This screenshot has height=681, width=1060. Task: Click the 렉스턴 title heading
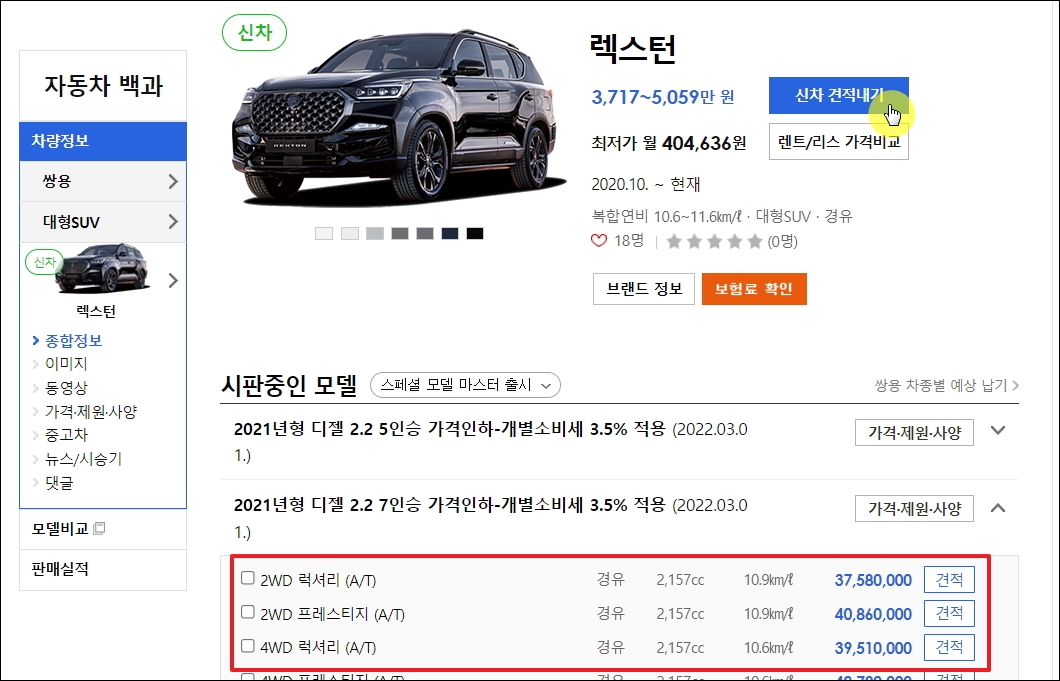point(633,49)
